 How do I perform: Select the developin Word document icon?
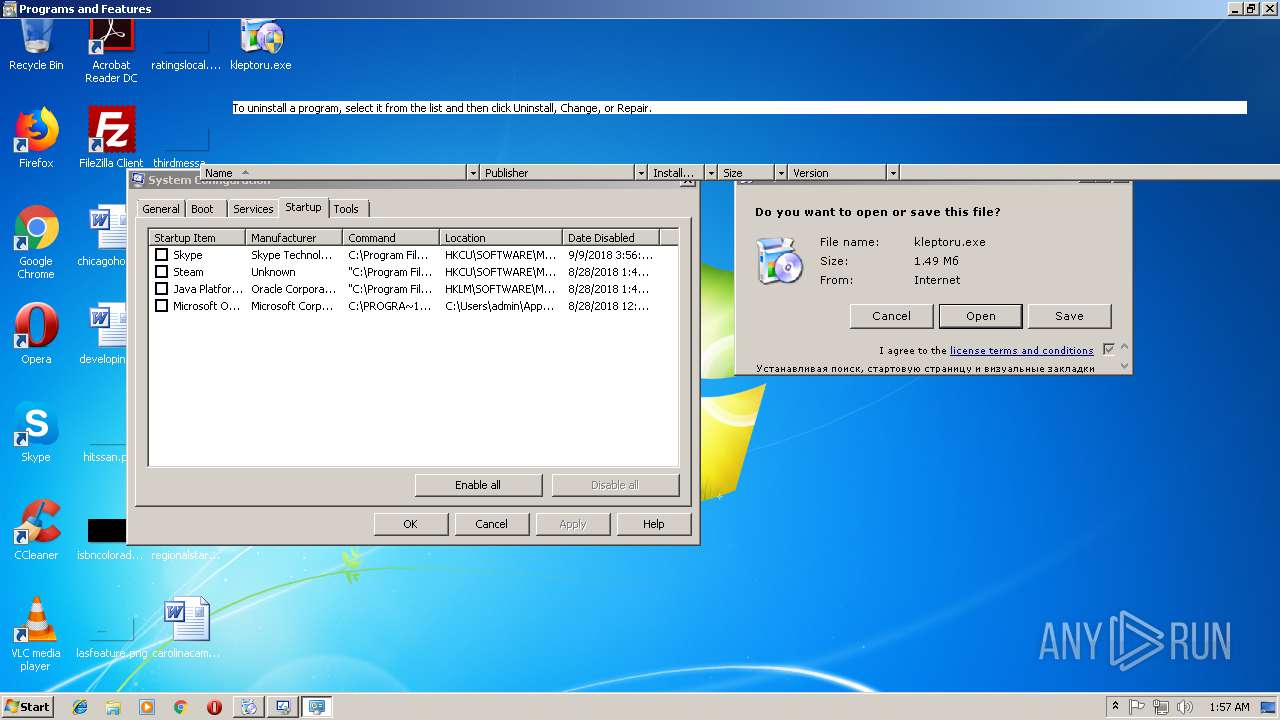pos(105,334)
